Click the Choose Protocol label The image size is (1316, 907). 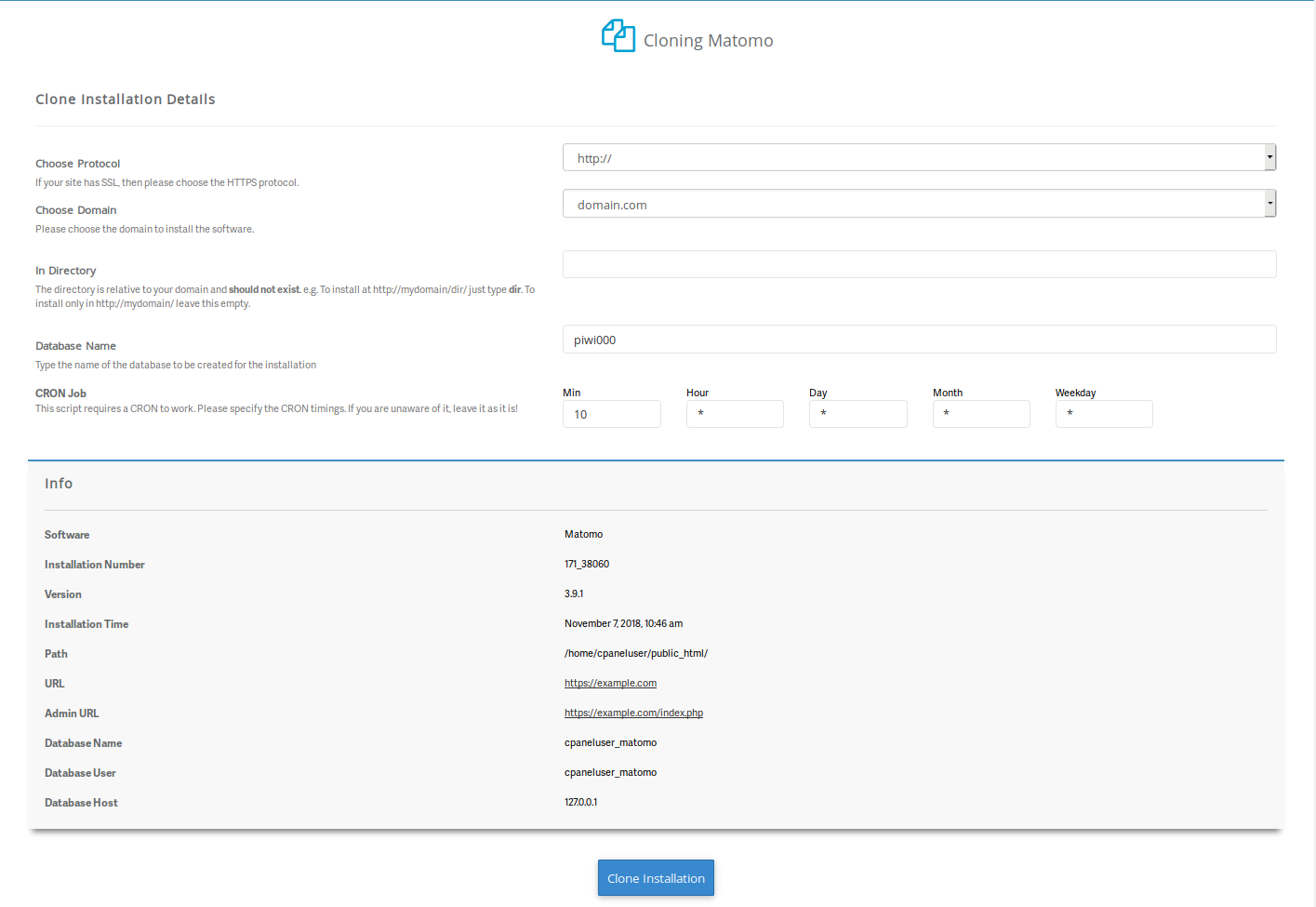coord(78,164)
